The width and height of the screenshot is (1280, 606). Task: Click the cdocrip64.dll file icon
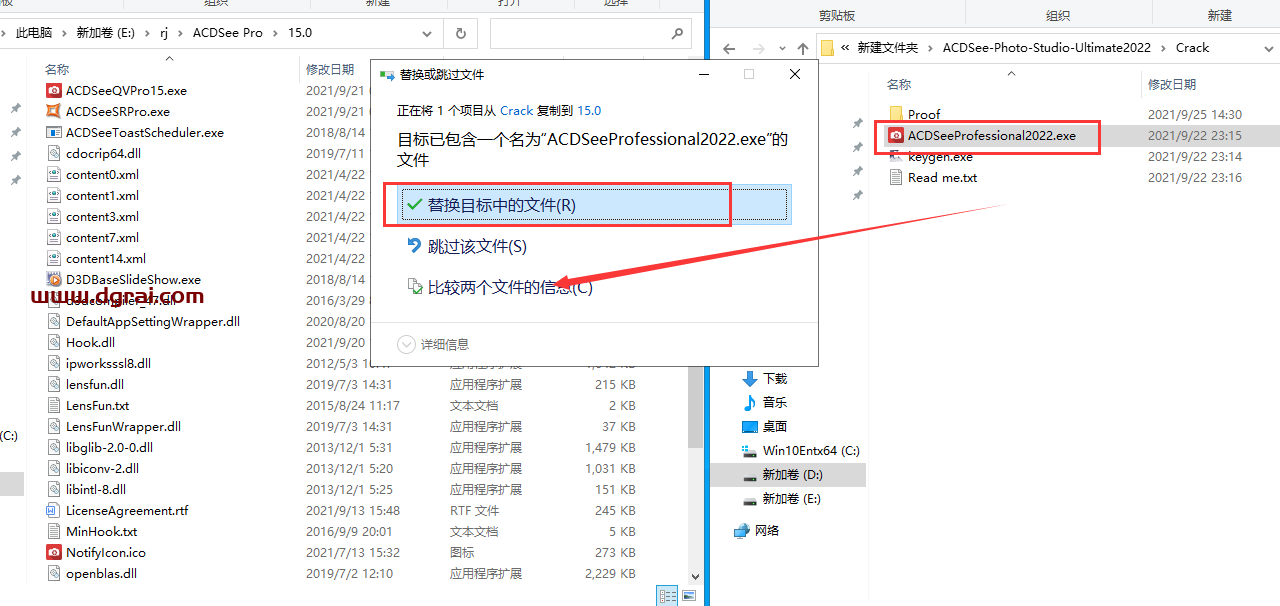[54, 153]
